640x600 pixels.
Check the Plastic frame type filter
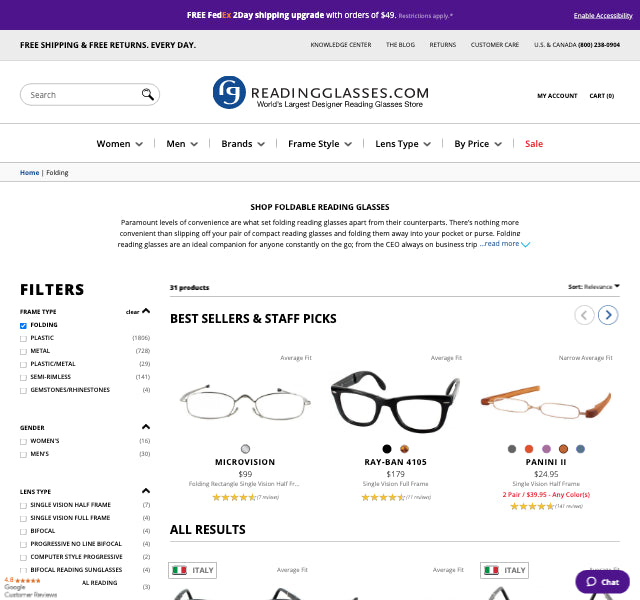pos(23,338)
